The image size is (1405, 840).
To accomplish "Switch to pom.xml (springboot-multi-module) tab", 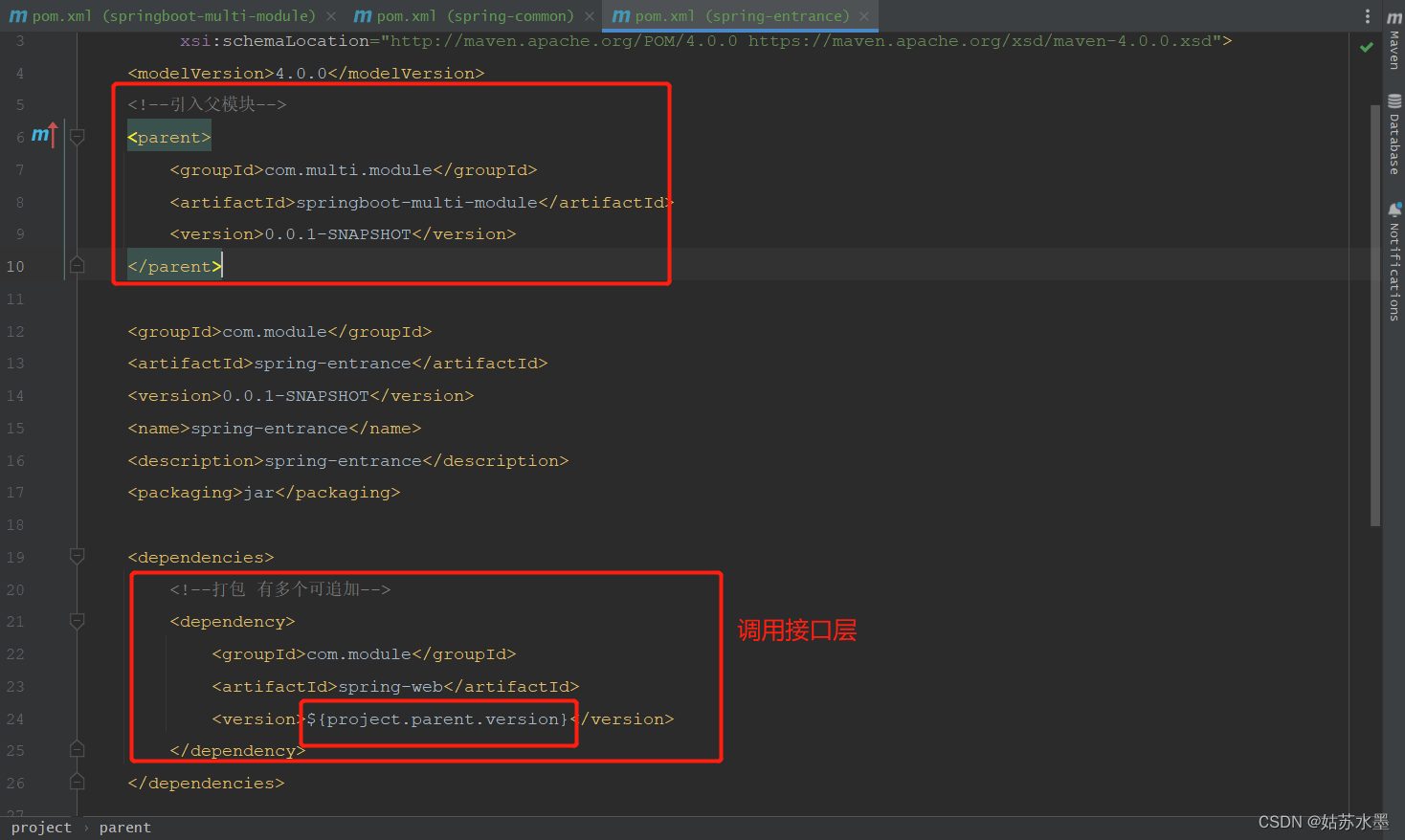I will tap(172, 16).
